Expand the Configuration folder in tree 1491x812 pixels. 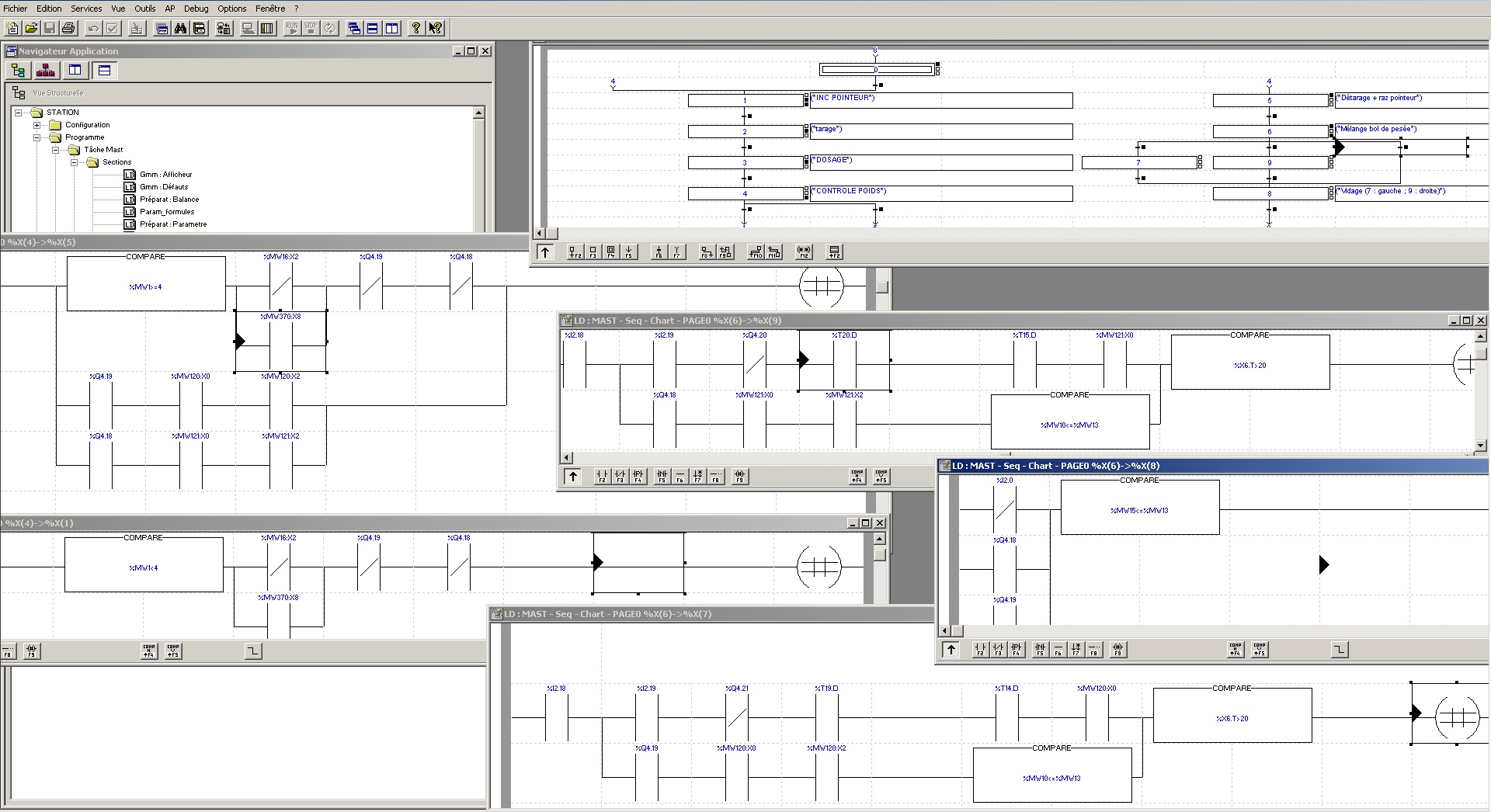[36, 125]
